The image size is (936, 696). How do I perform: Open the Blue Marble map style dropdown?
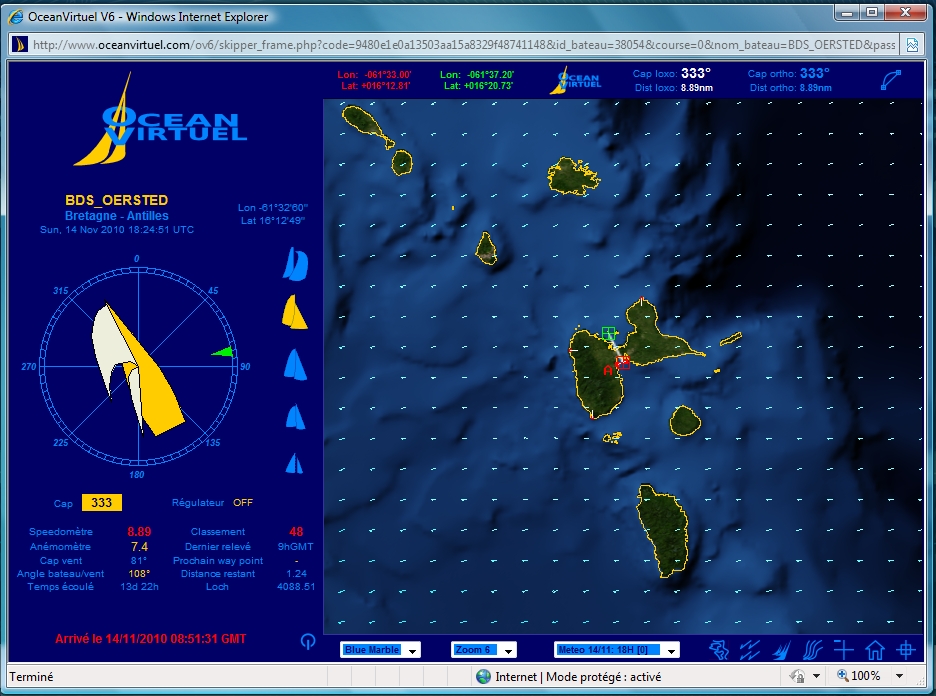coord(380,650)
